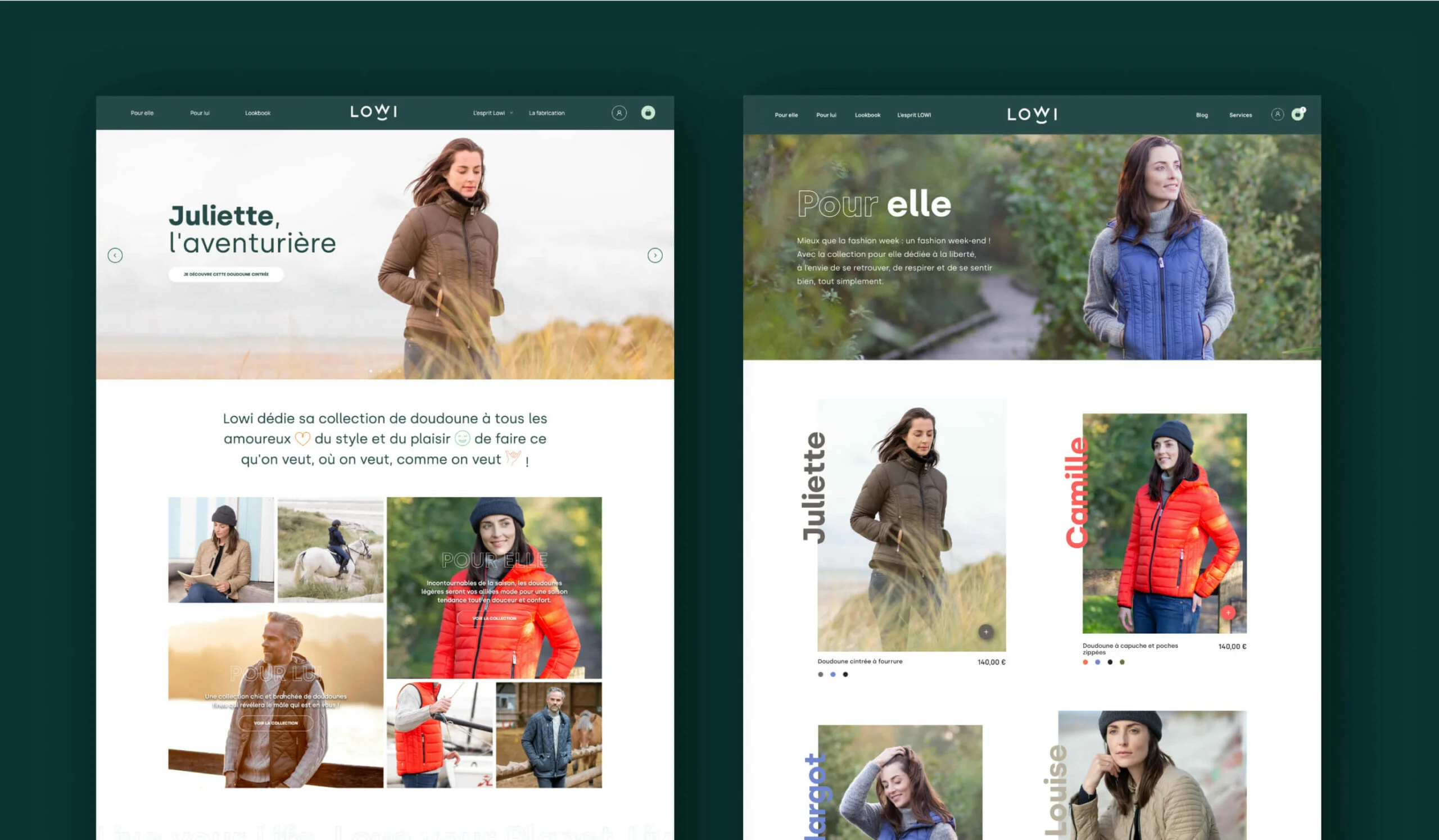Select the red color for the Camille doudoune
Screen dimensions: 1439x840
click(x=1085, y=662)
